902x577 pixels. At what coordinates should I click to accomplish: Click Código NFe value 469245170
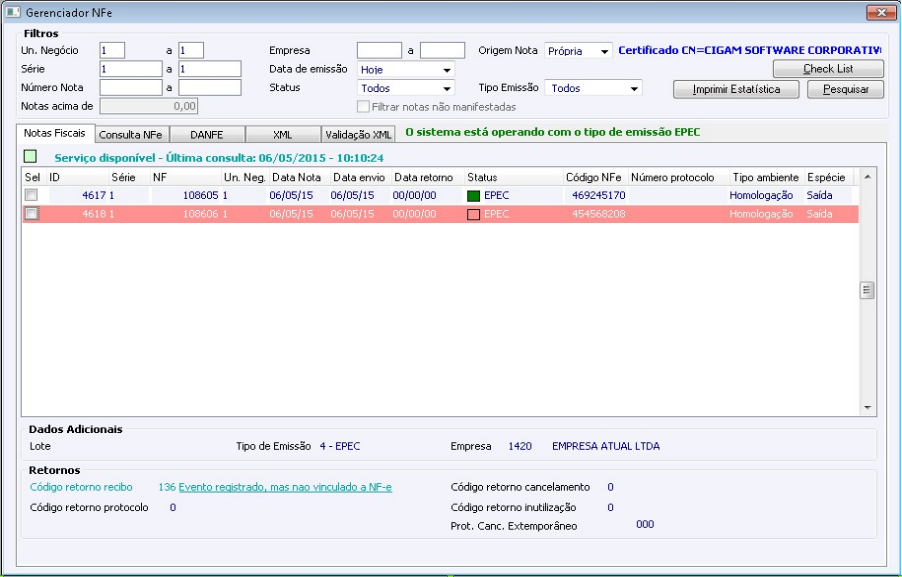click(598, 196)
